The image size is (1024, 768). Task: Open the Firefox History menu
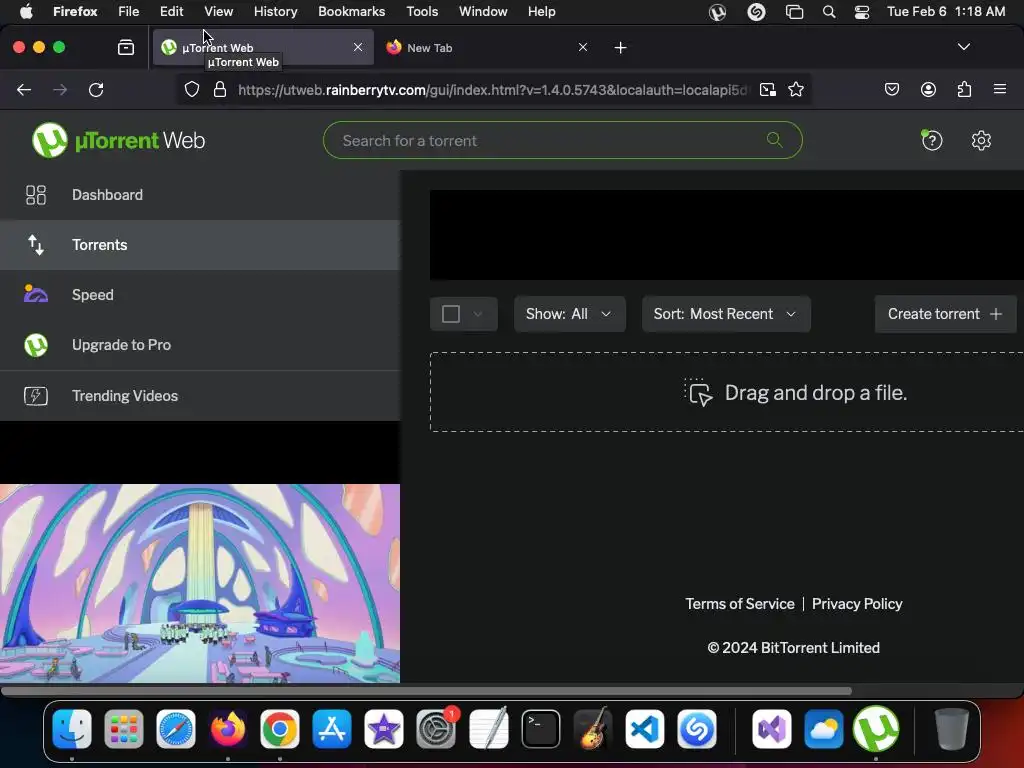275,12
